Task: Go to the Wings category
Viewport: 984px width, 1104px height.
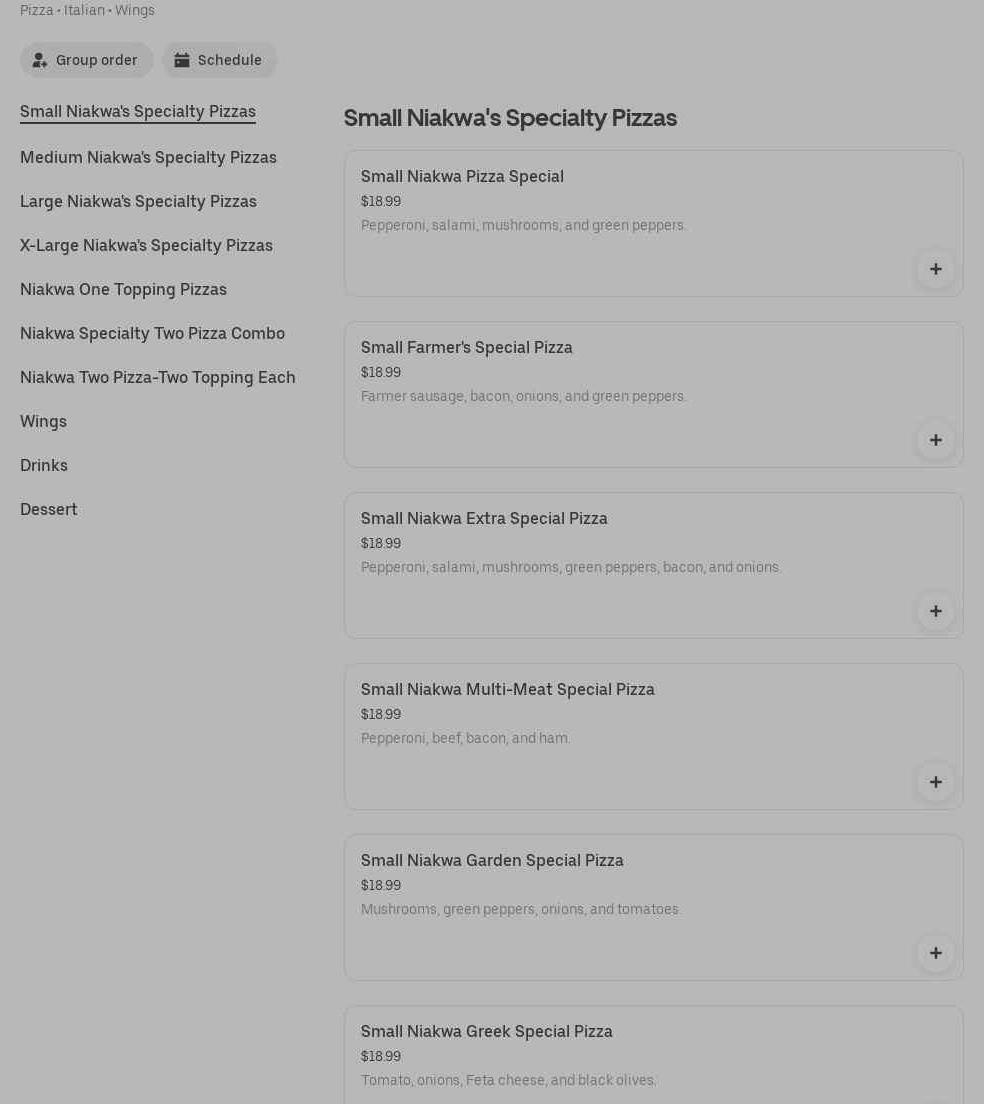Action: pyautogui.click(x=43, y=421)
